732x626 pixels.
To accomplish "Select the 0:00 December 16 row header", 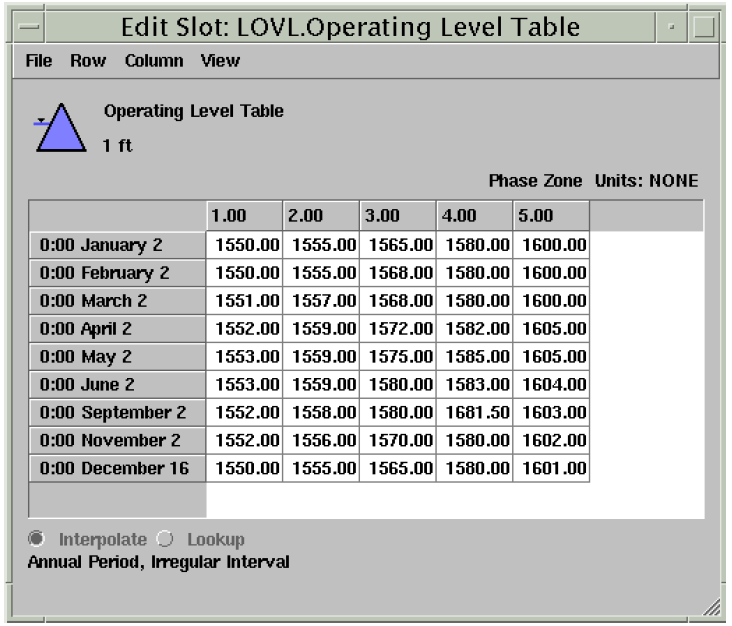I will tap(117, 468).
